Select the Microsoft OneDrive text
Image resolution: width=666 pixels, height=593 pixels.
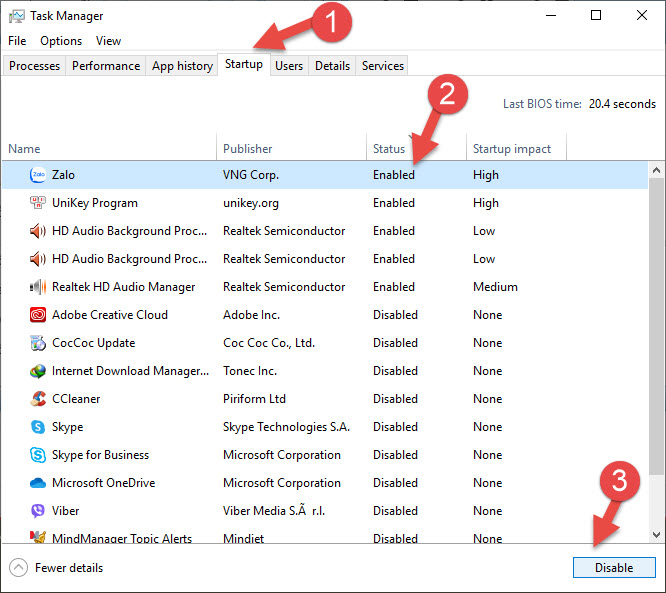[103, 483]
